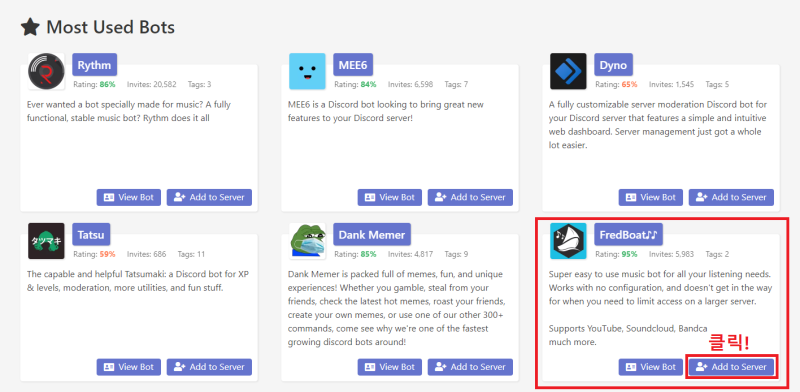Screen dimensions: 800x392
Task: Open the Rythm bot name label
Action: pos(95,65)
